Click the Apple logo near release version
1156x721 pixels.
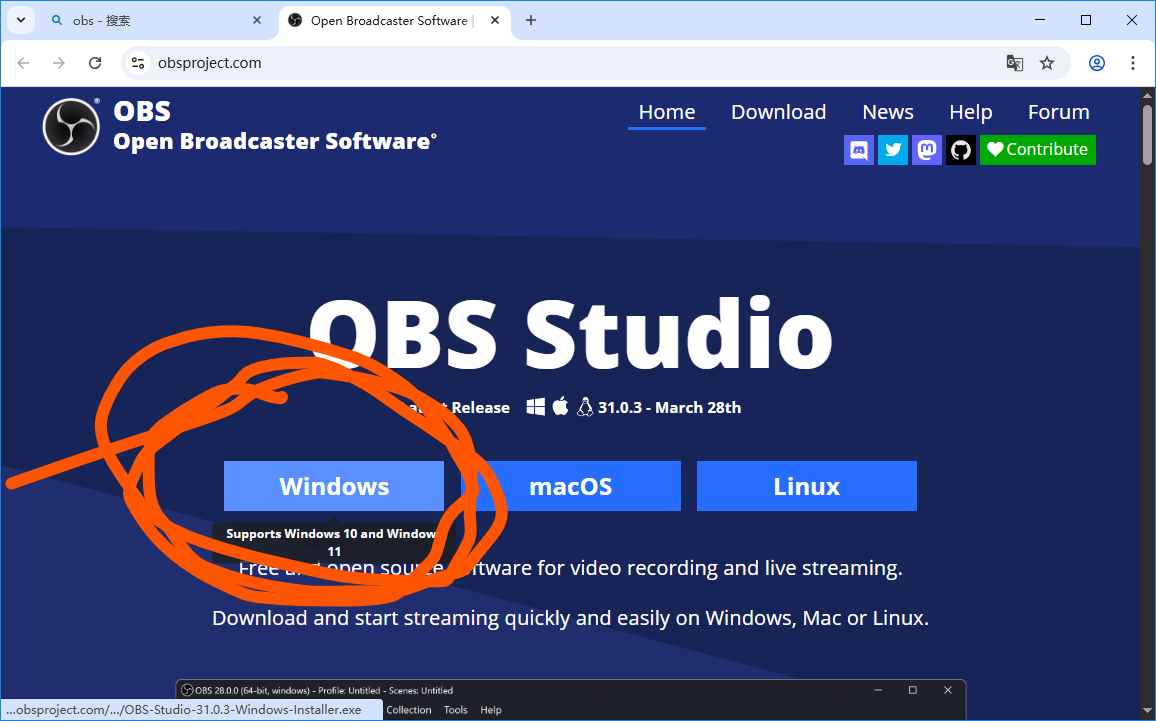tap(560, 406)
